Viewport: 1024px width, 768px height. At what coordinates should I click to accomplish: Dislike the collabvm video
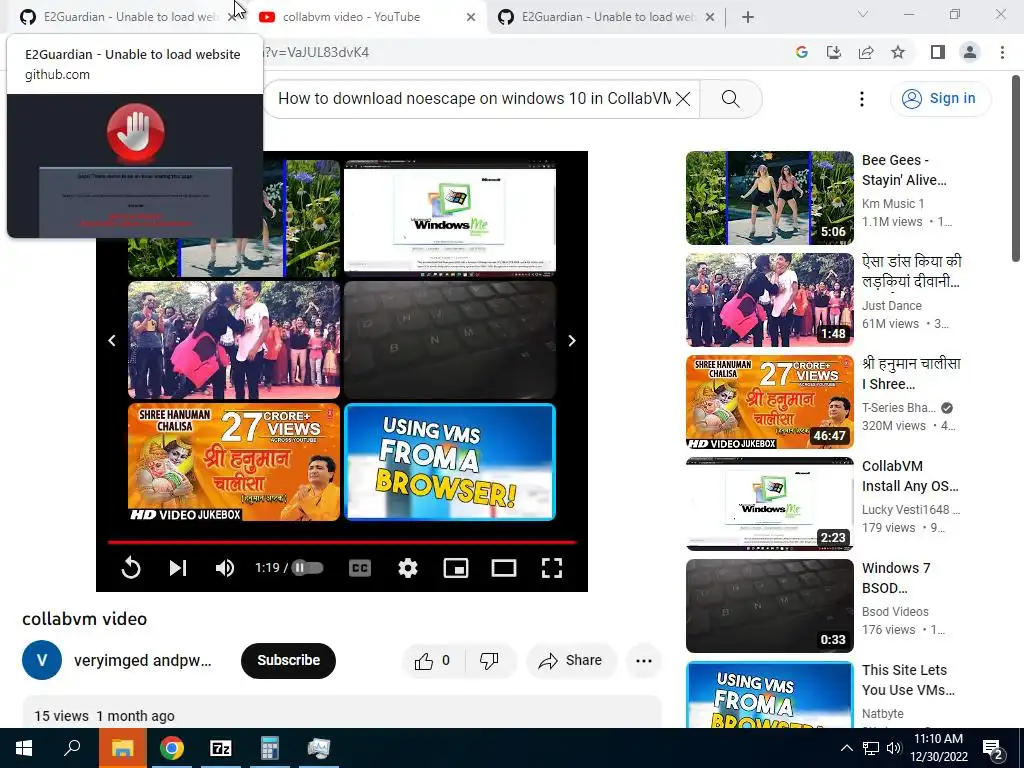pos(489,661)
